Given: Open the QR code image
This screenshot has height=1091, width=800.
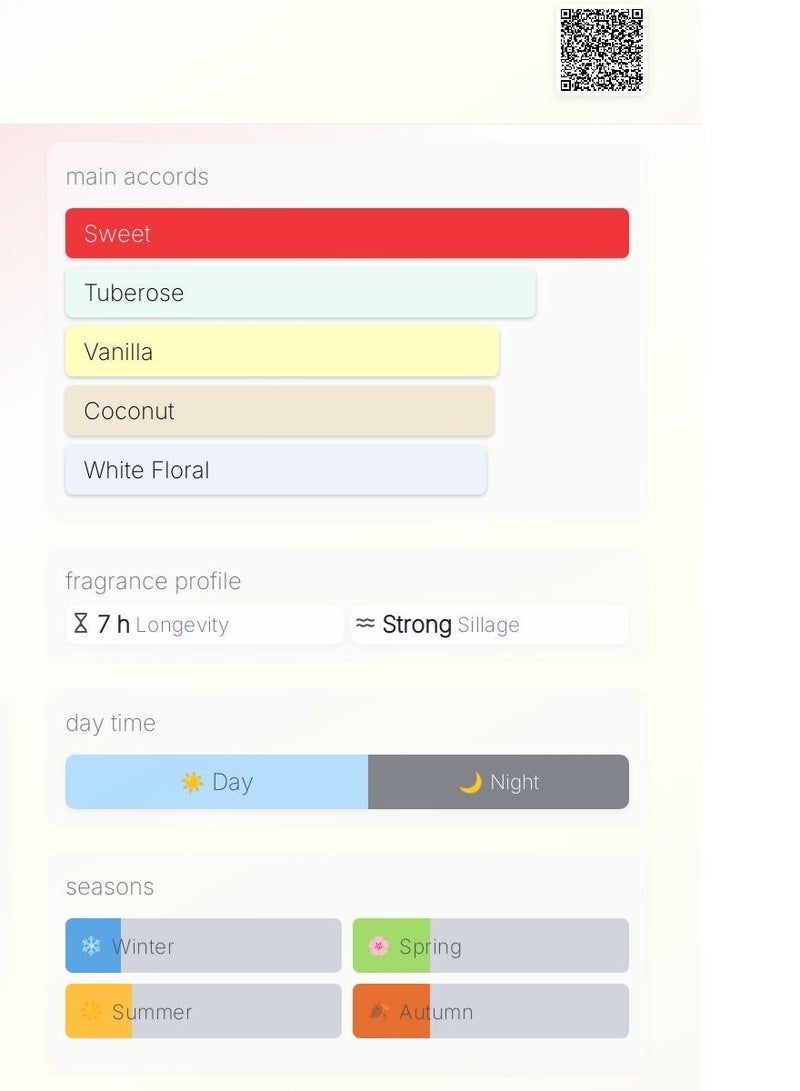Looking at the screenshot, I should click(601, 50).
